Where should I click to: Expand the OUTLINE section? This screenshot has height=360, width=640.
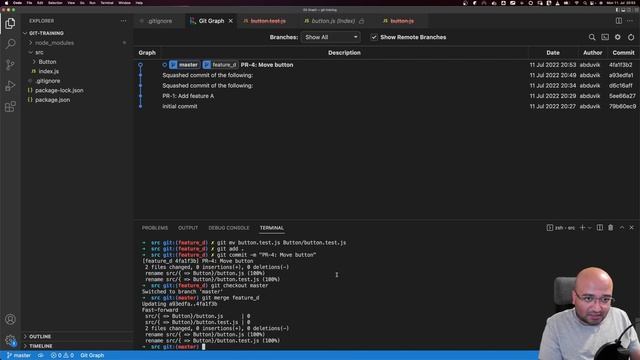[40, 336]
